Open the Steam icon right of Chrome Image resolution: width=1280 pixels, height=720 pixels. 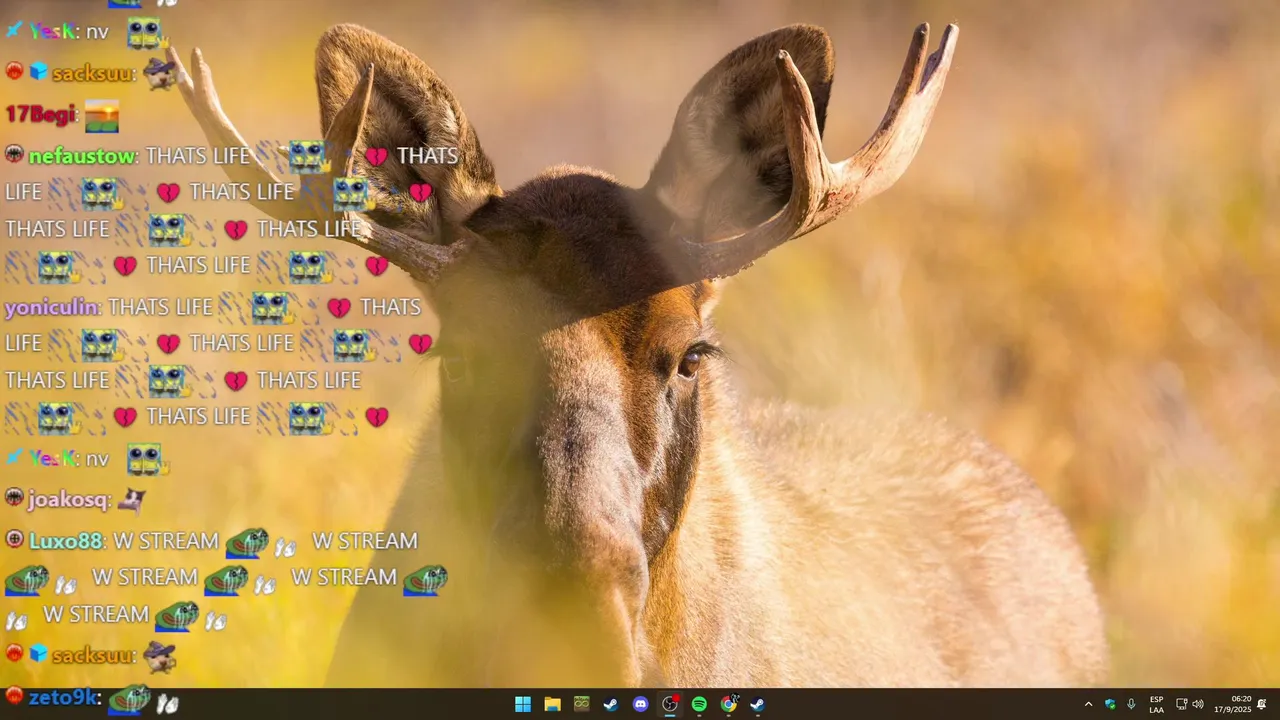point(758,704)
